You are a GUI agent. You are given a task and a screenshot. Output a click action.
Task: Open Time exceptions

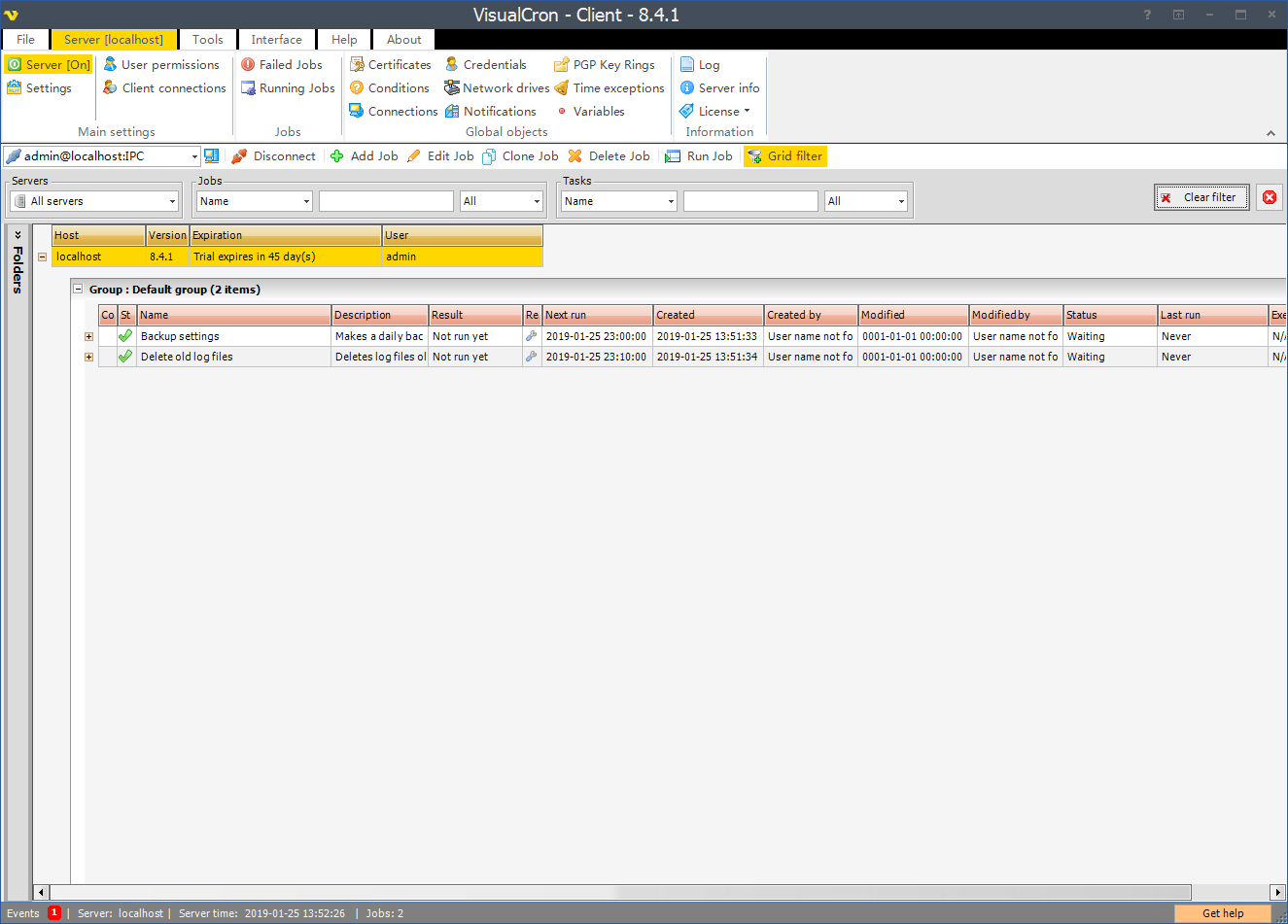609,87
